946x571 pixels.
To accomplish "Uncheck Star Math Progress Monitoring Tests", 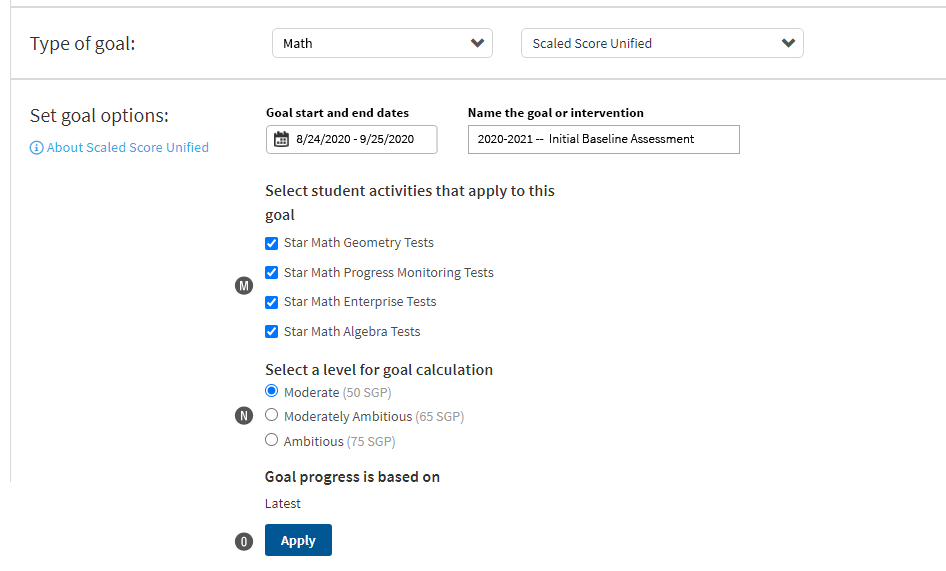I will point(271,273).
